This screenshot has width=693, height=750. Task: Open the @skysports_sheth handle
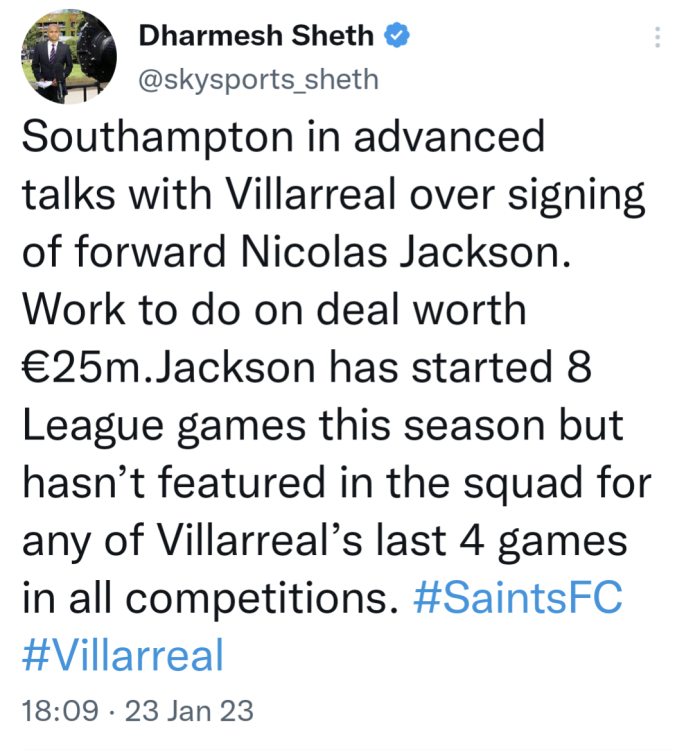tap(258, 78)
